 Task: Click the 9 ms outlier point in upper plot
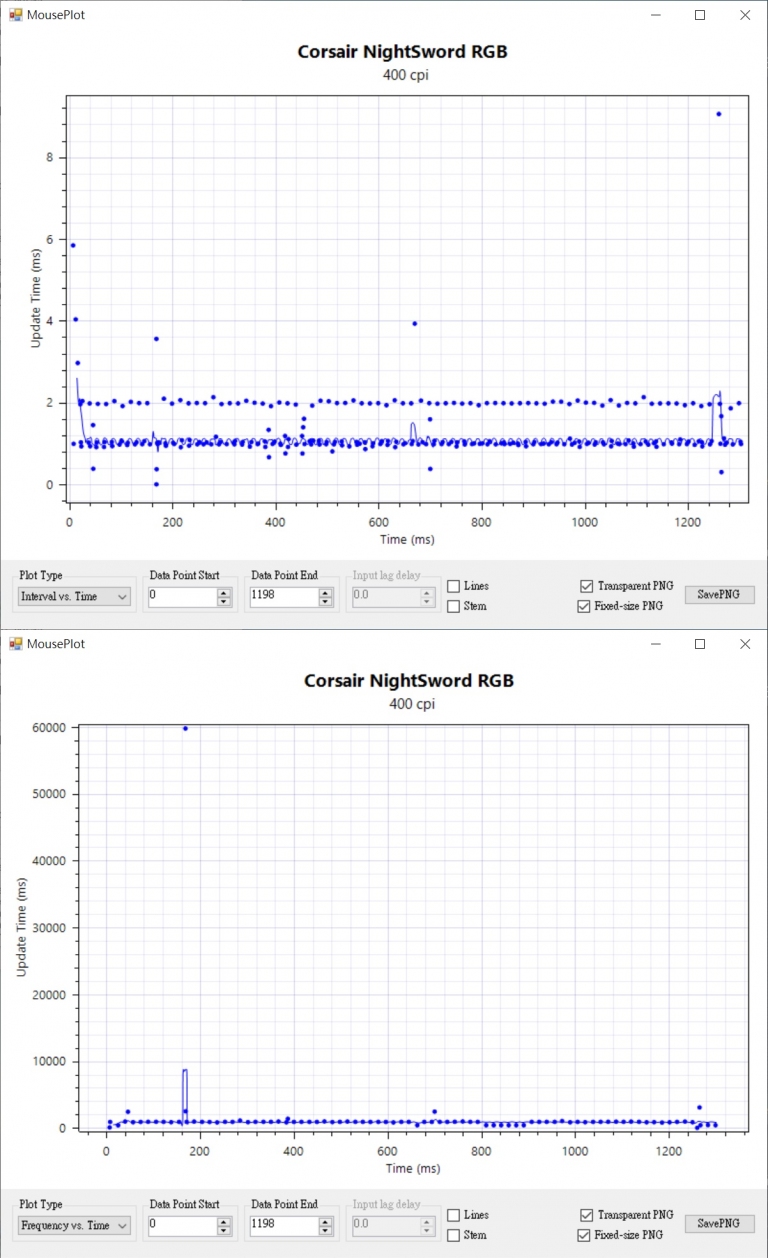click(x=718, y=114)
